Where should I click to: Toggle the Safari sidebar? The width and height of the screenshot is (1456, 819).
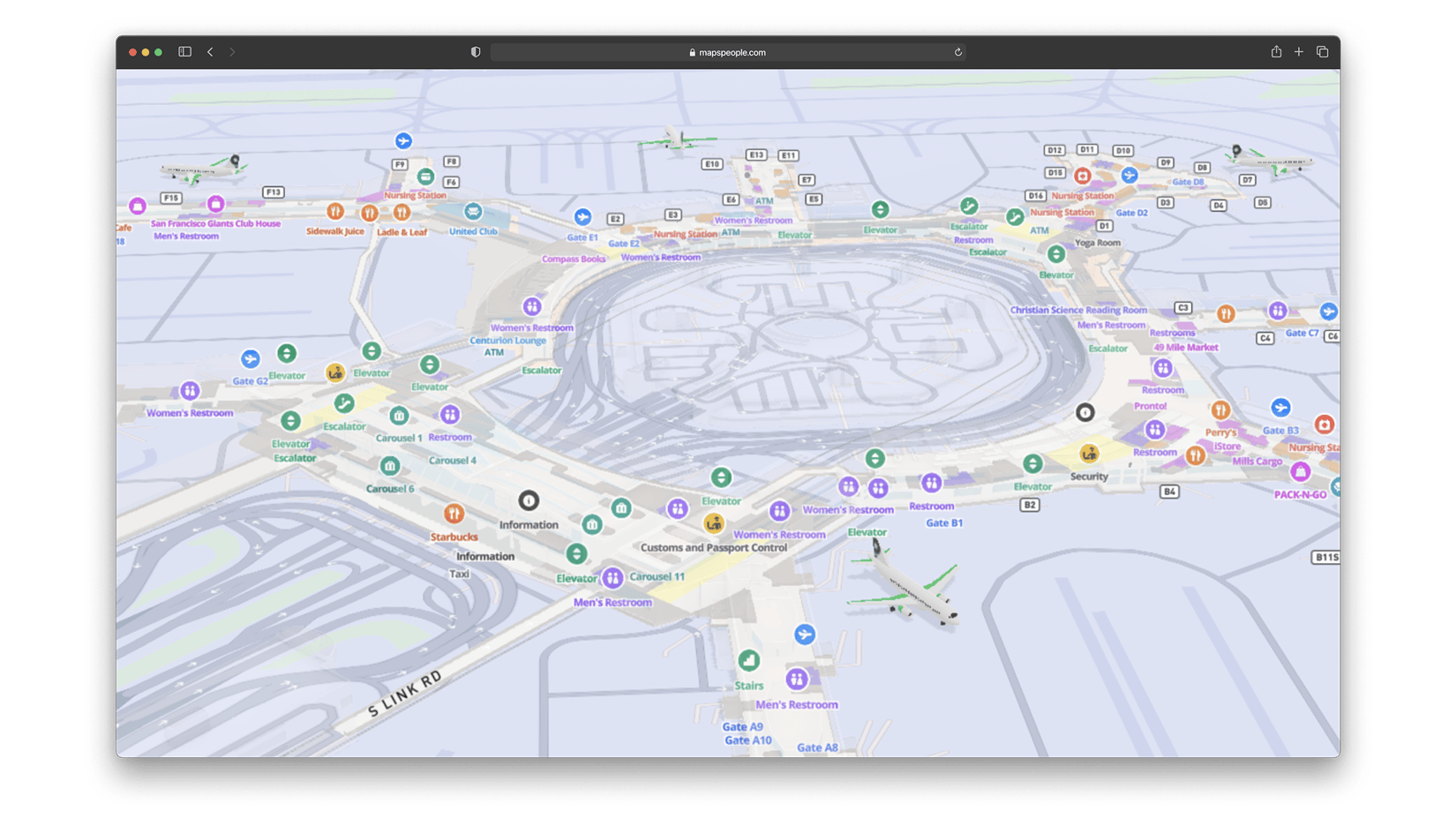pyautogui.click(x=184, y=52)
